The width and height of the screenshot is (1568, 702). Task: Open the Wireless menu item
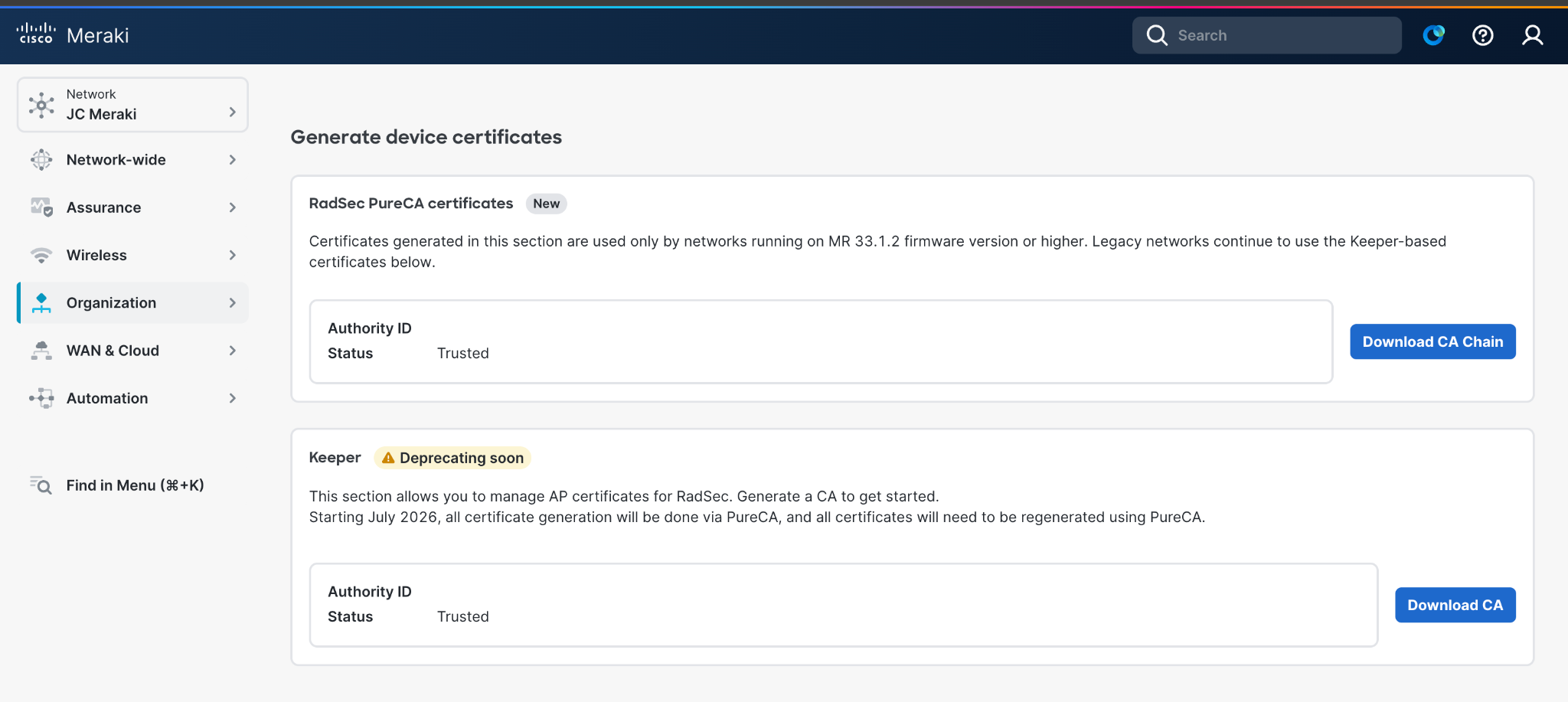pyautogui.click(x=133, y=255)
